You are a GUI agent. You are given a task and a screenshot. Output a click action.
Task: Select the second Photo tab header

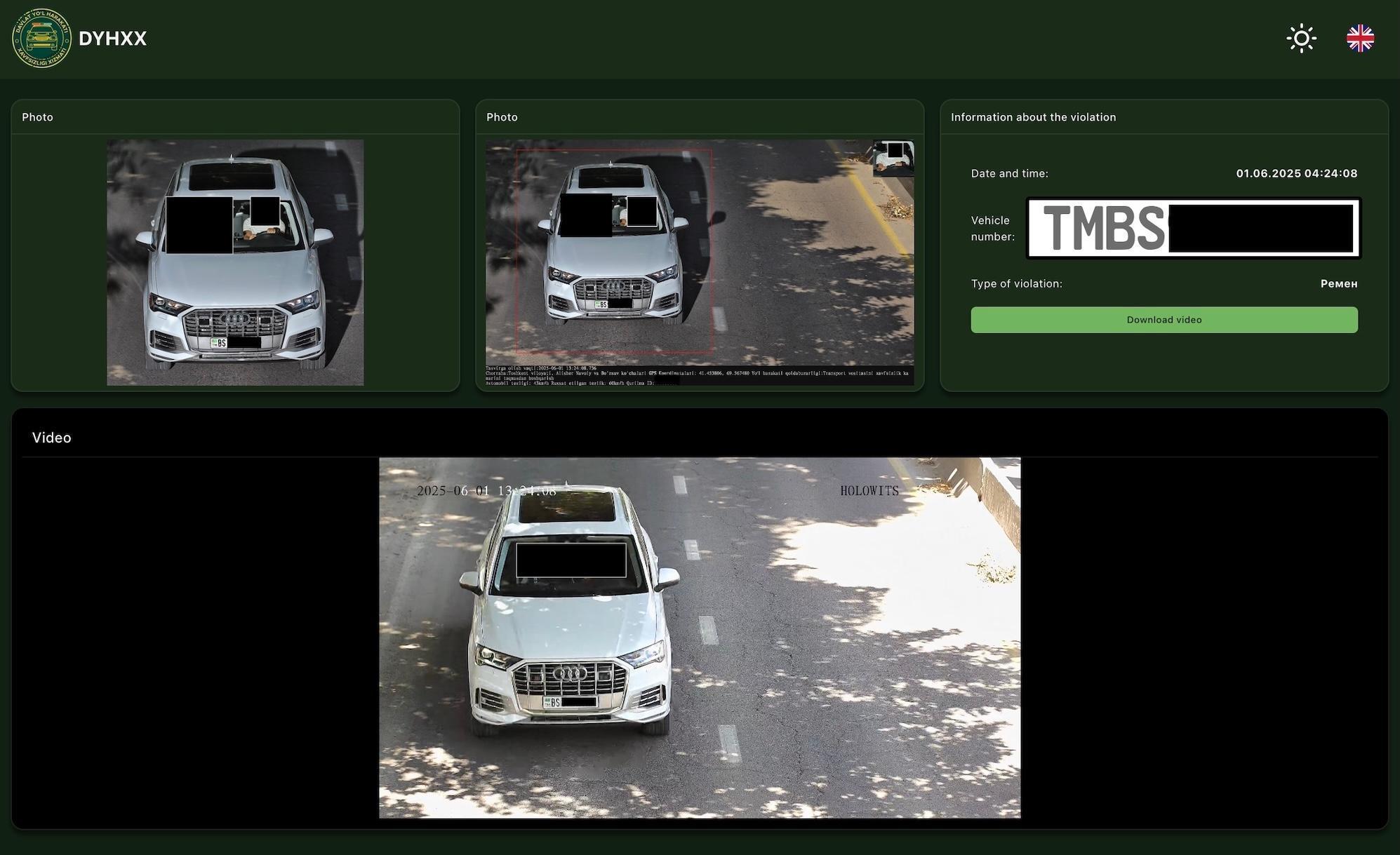(x=502, y=117)
